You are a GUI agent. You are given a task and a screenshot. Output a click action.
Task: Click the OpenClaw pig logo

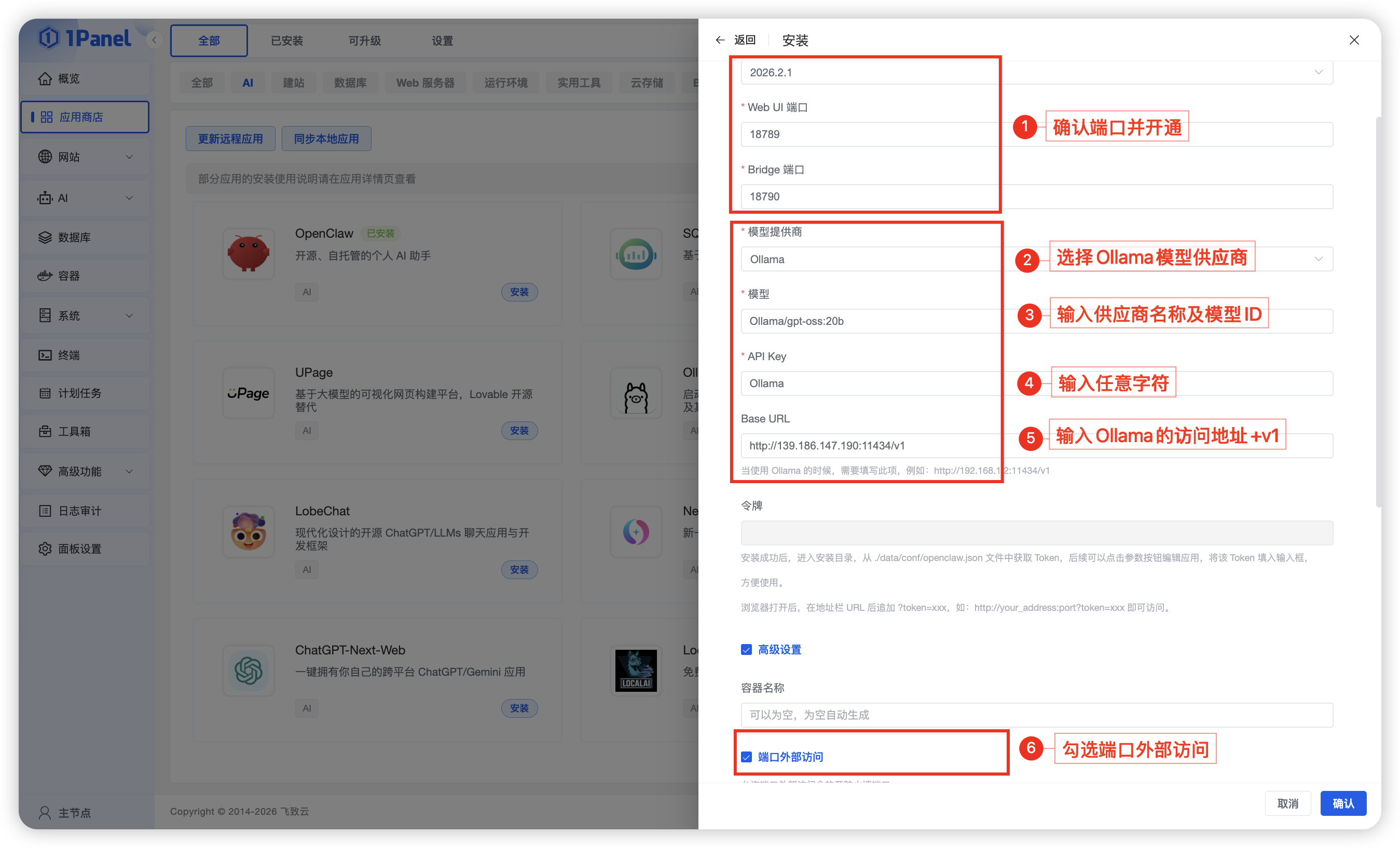click(x=249, y=254)
